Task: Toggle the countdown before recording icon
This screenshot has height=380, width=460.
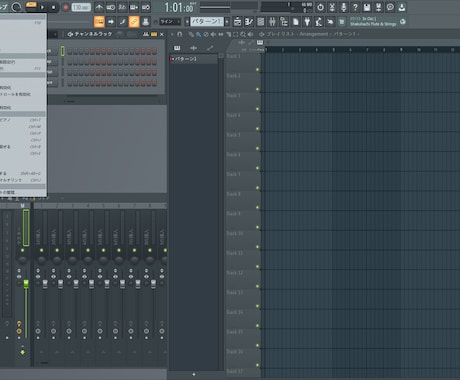Action: (122, 7)
